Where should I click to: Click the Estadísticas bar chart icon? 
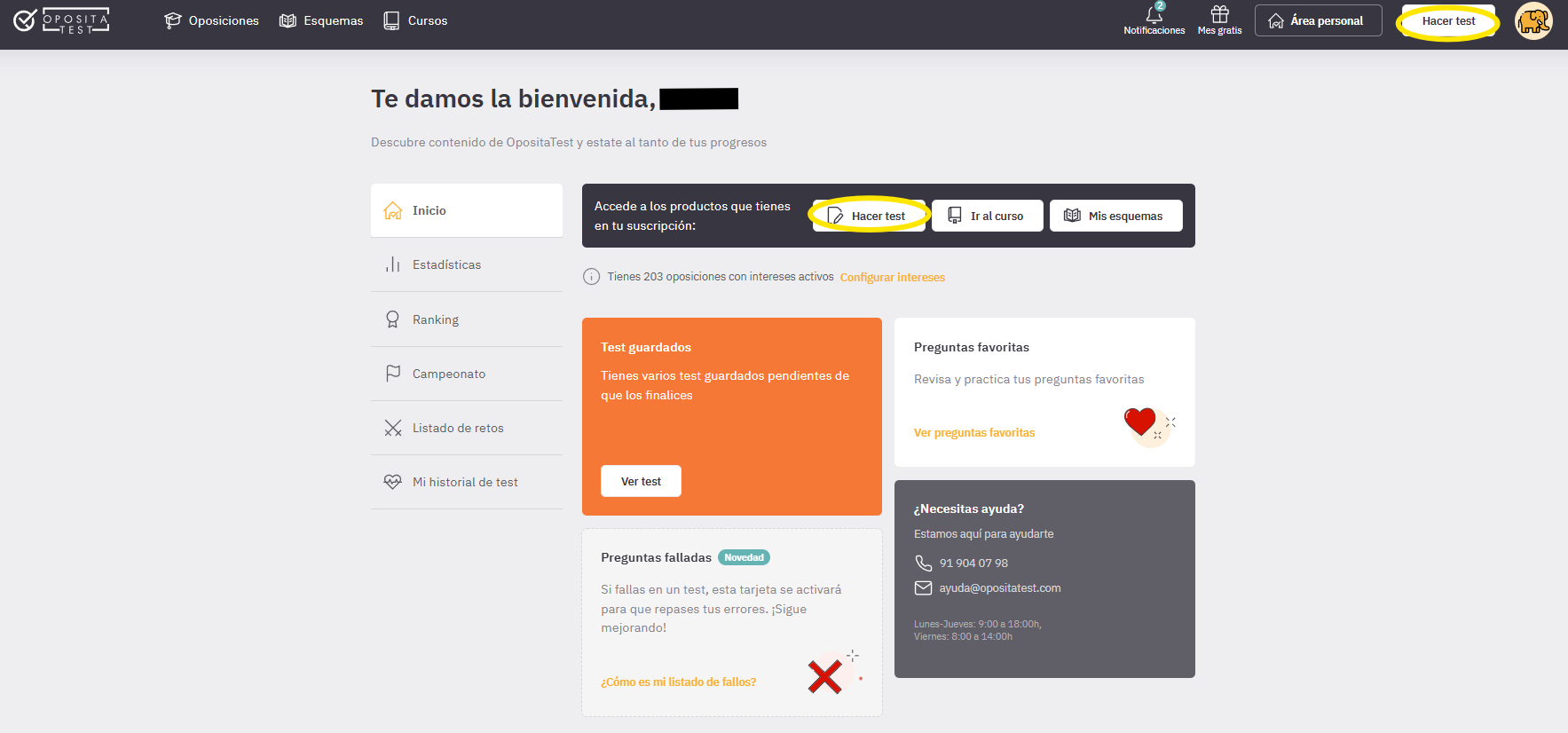coord(393,264)
